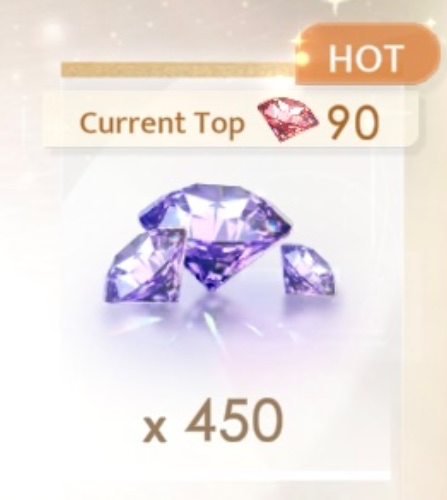This screenshot has width=447, height=500.
Task: Tap the orange HOT badge
Action: point(365,54)
